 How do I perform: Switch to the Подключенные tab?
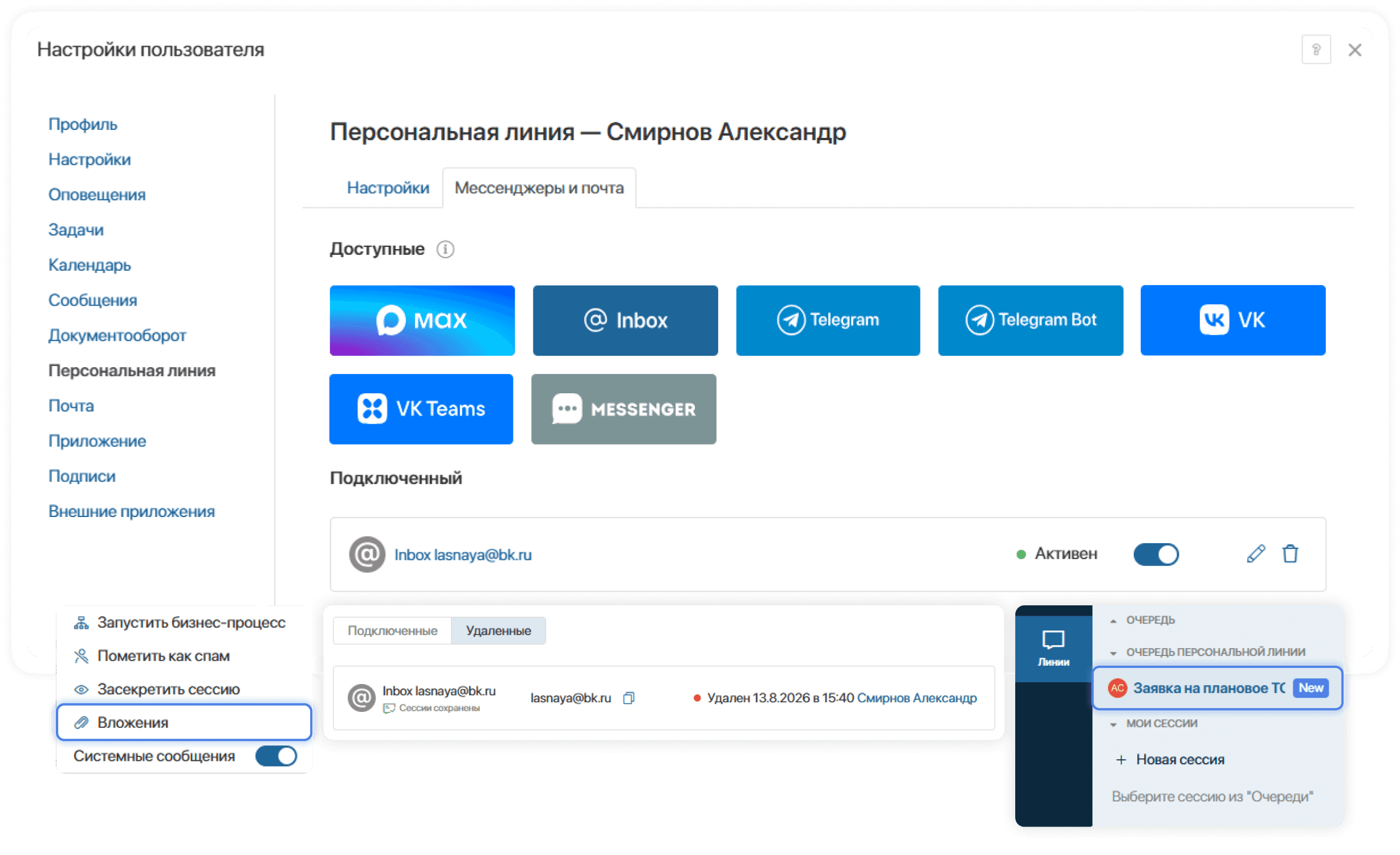click(x=392, y=630)
